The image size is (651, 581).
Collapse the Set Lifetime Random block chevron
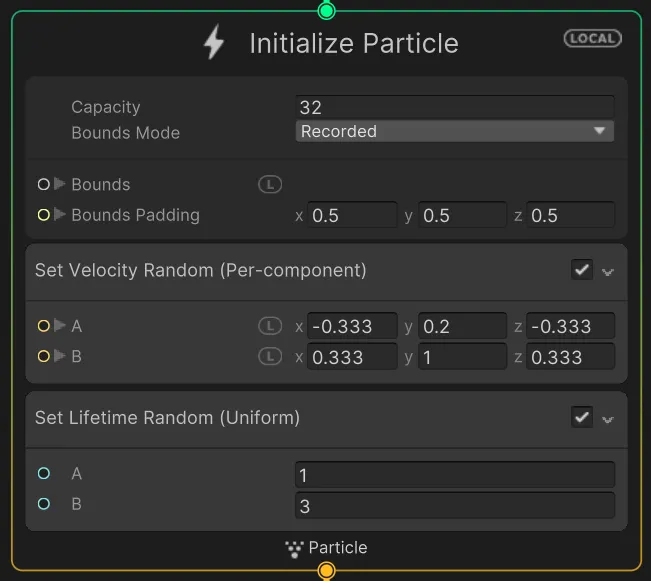click(608, 418)
